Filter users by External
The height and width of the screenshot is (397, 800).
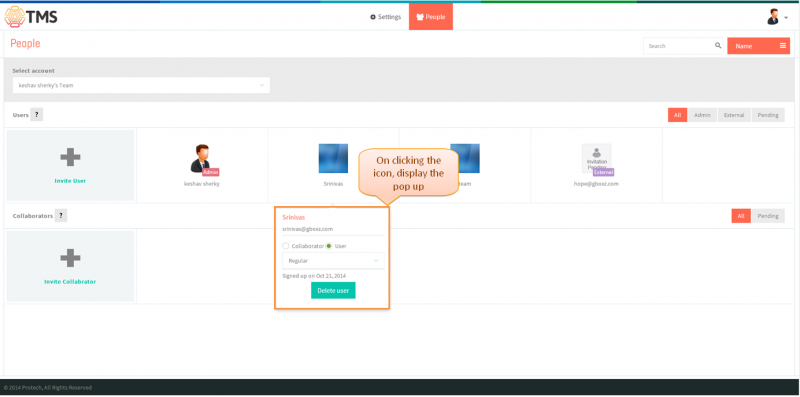click(x=734, y=115)
